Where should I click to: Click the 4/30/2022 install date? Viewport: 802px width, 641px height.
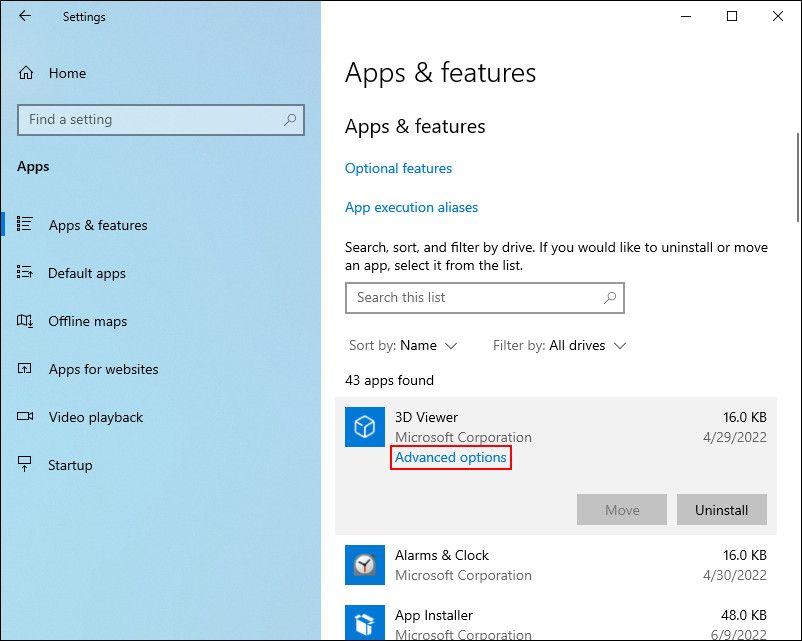[735, 576]
